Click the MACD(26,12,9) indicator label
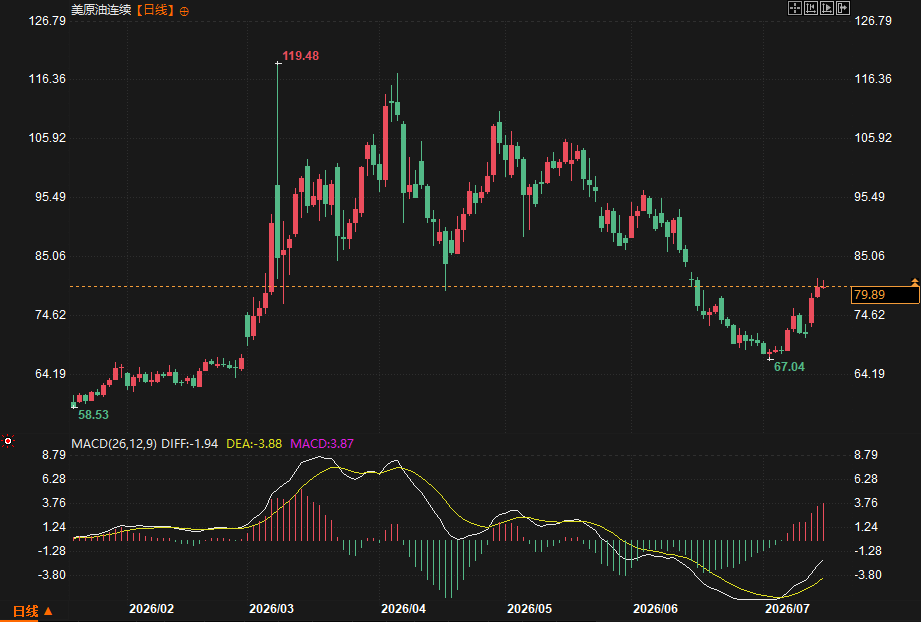Viewport: 921px width, 622px height. 114,443
